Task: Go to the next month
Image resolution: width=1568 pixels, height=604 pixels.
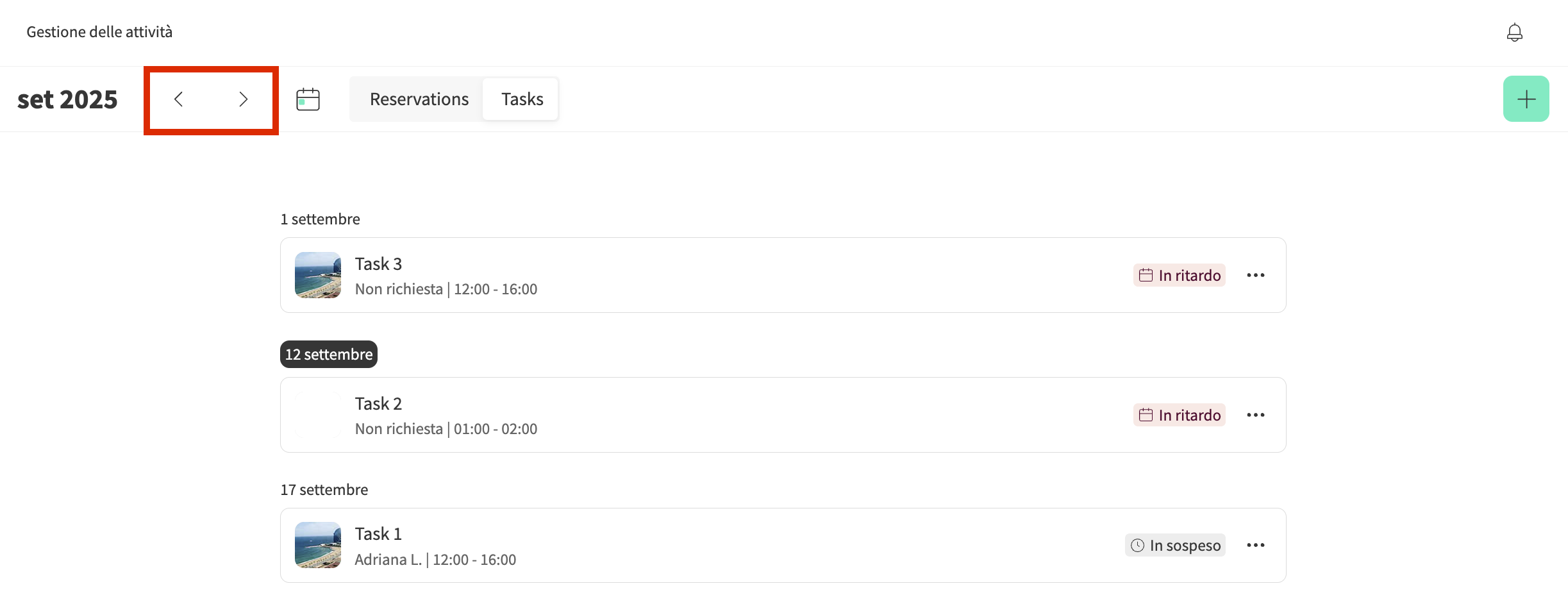Action: [x=243, y=99]
